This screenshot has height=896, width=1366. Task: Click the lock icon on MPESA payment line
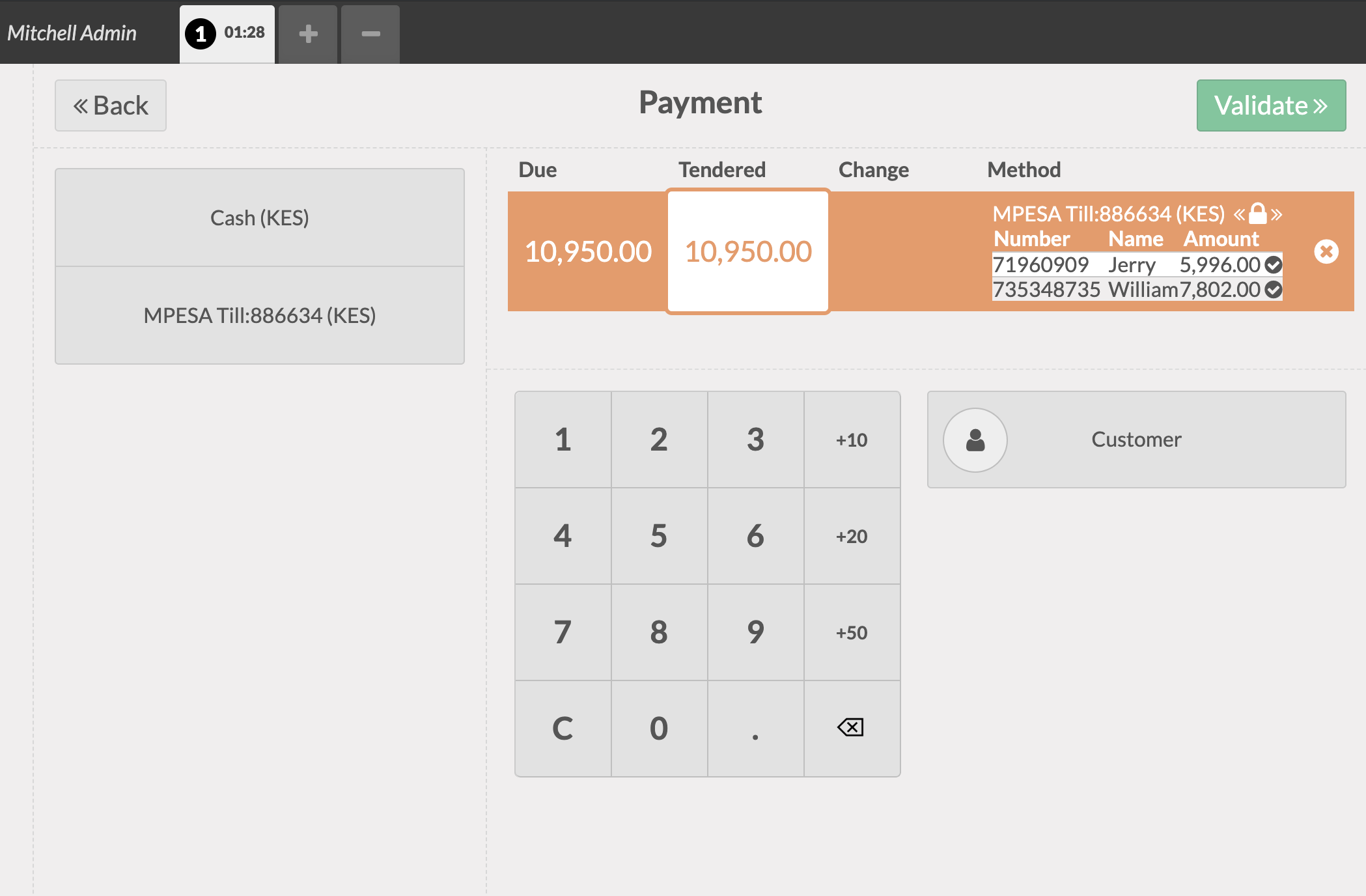[1258, 214]
